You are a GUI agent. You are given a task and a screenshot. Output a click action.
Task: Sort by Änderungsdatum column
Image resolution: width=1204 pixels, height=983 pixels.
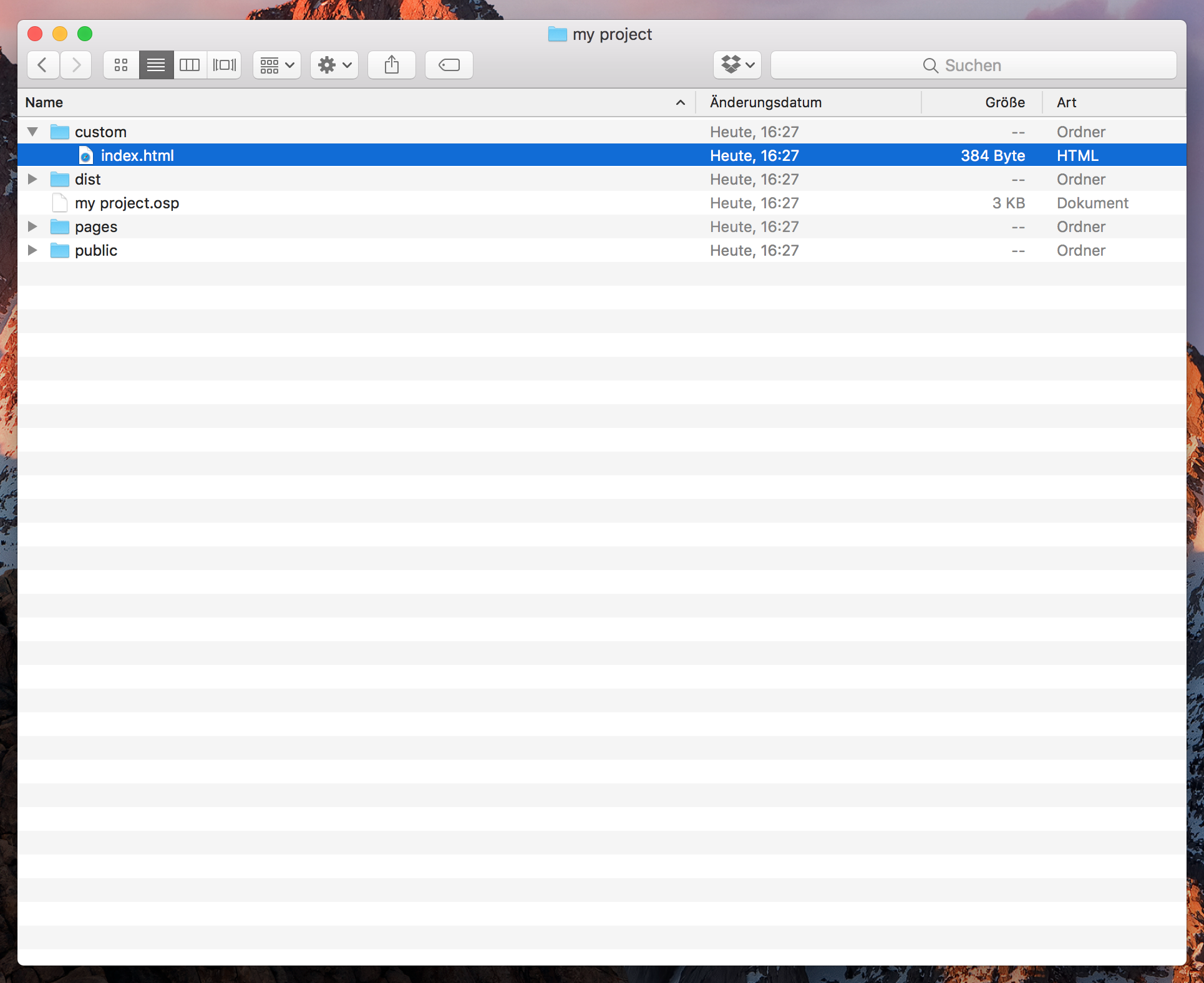(x=765, y=102)
